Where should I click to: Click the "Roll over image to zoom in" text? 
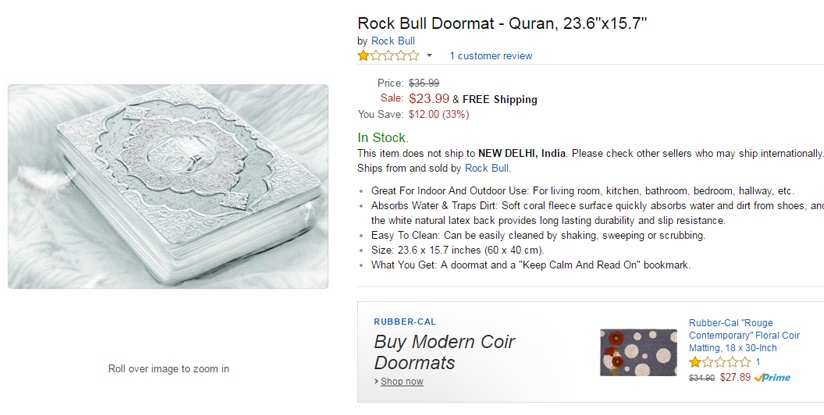pos(168,369)
